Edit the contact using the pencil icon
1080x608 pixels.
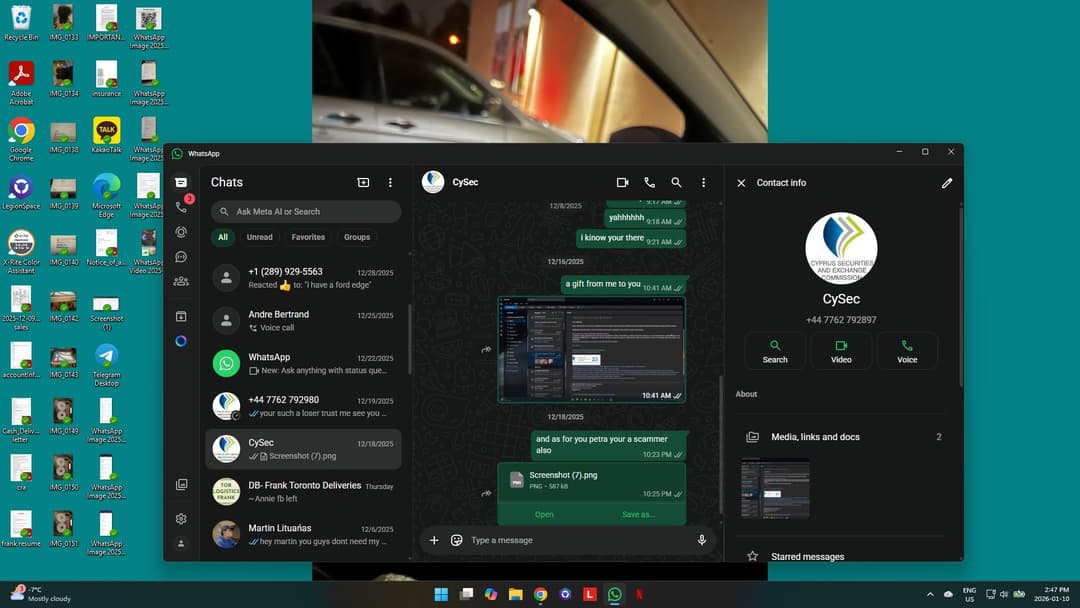(947, 183)
